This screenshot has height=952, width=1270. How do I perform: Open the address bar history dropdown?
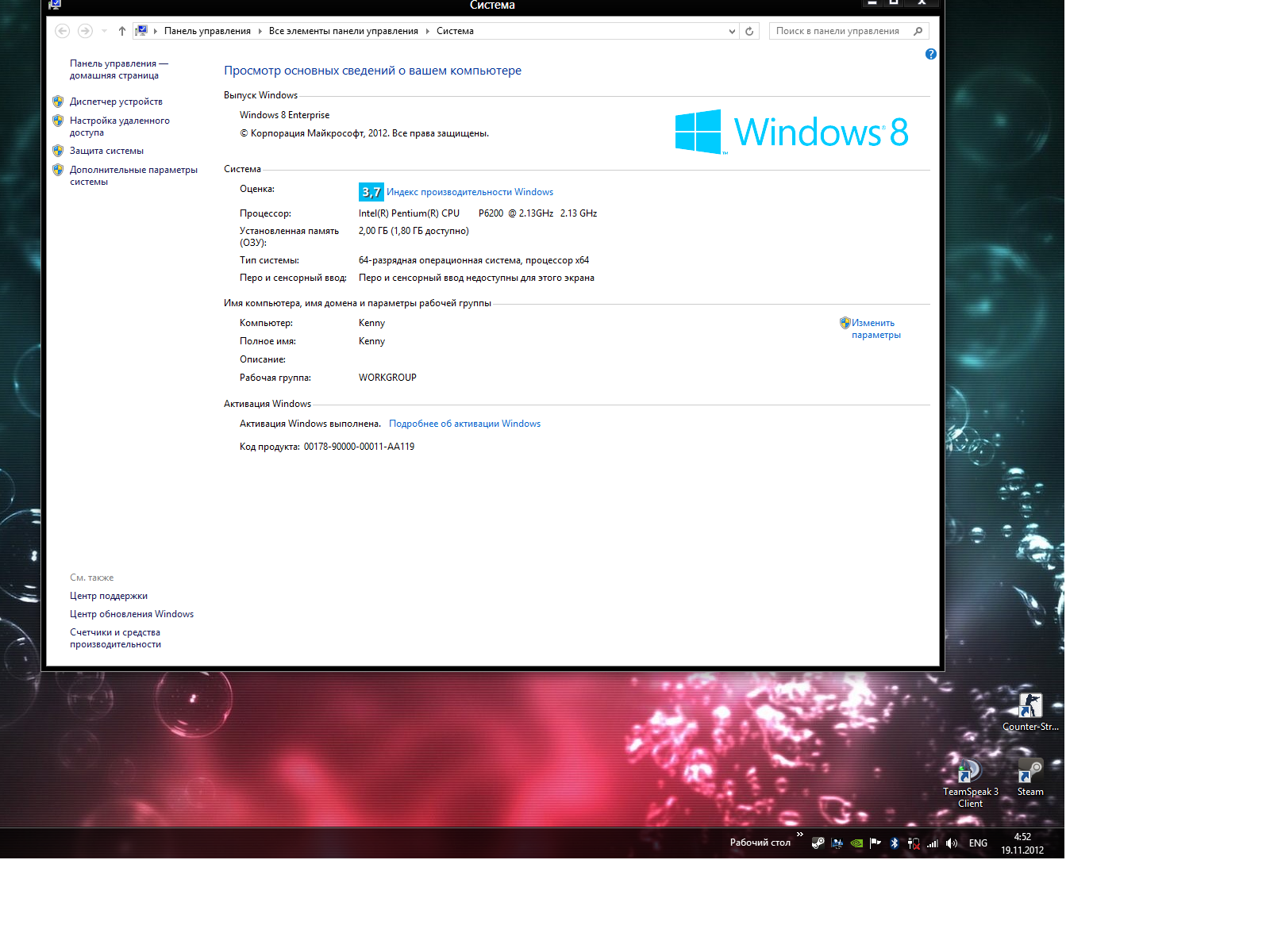tap(732, 31)
